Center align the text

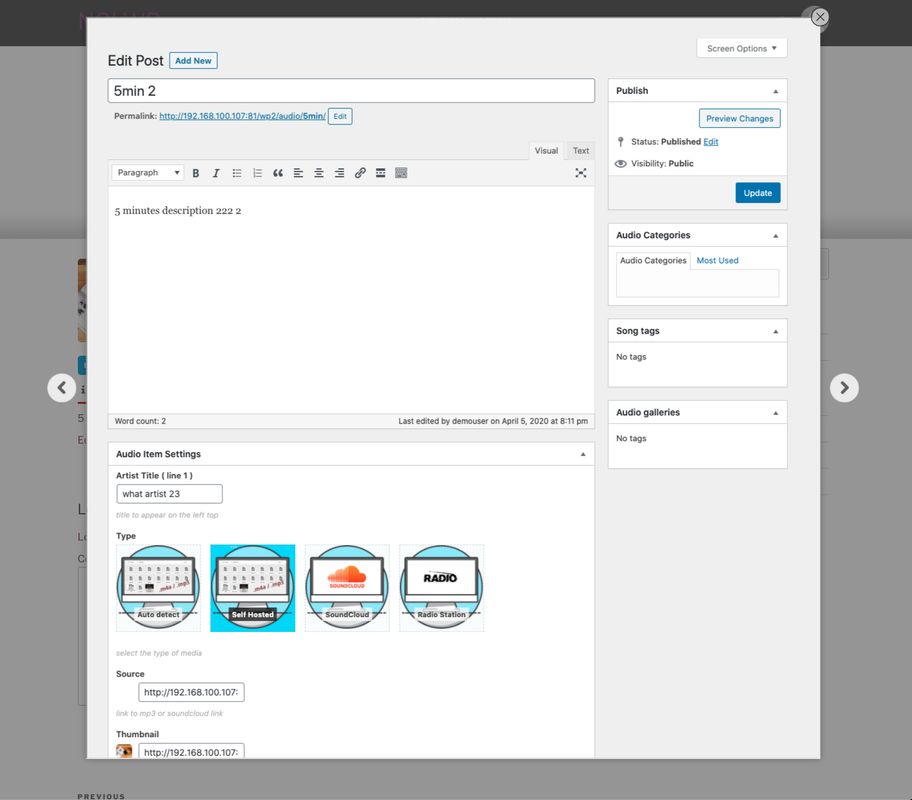click(319, 173)
